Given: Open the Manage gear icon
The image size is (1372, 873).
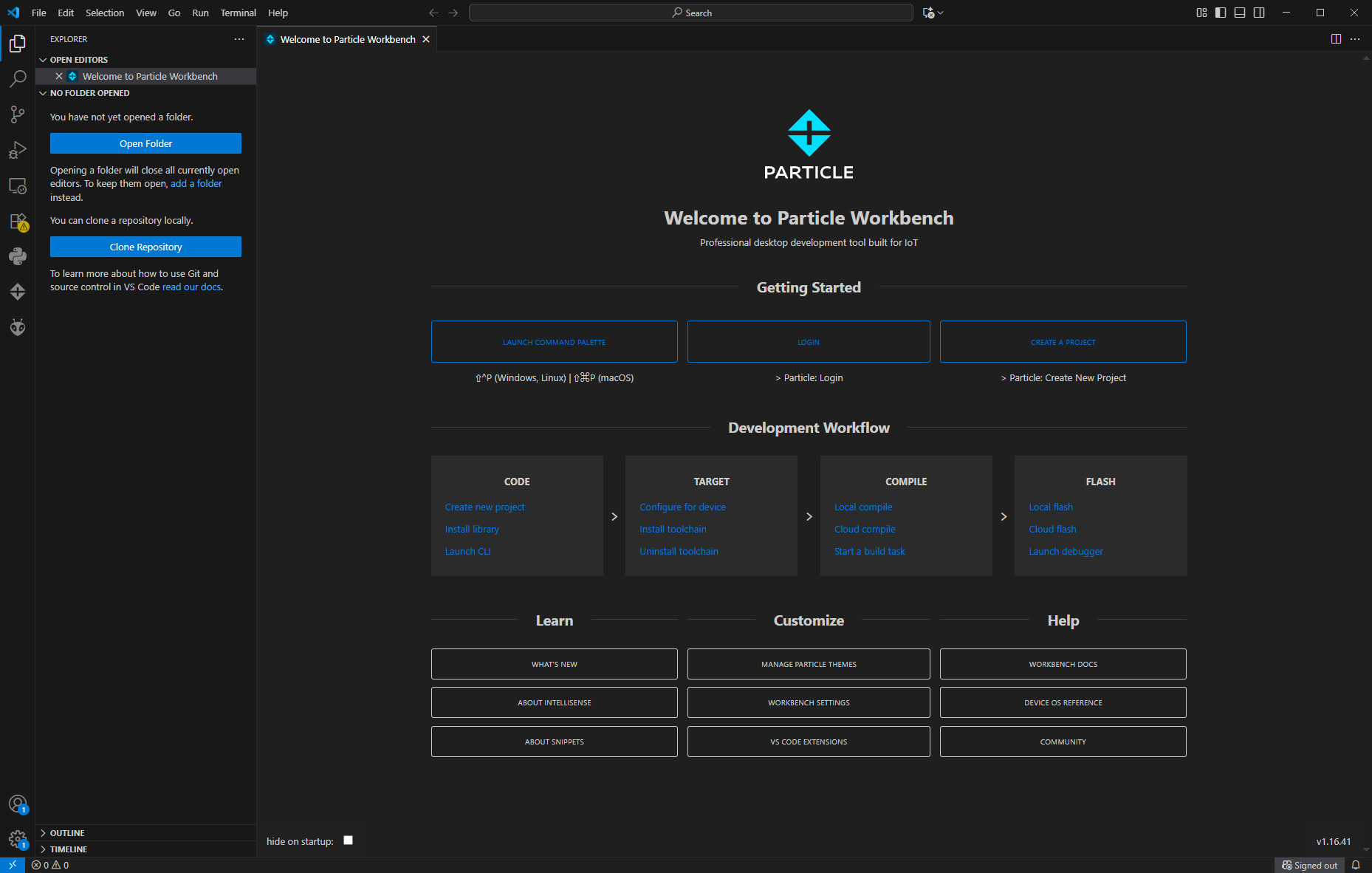Looking at the screenshot, I should click(18, 841).
